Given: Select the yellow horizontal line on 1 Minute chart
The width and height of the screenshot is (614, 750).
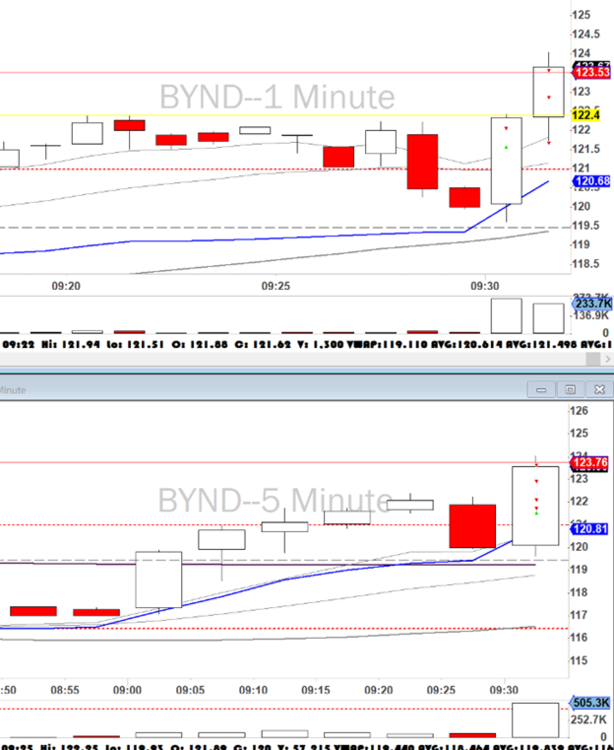Looking at the screenshot, I should [x=300, y=115].
